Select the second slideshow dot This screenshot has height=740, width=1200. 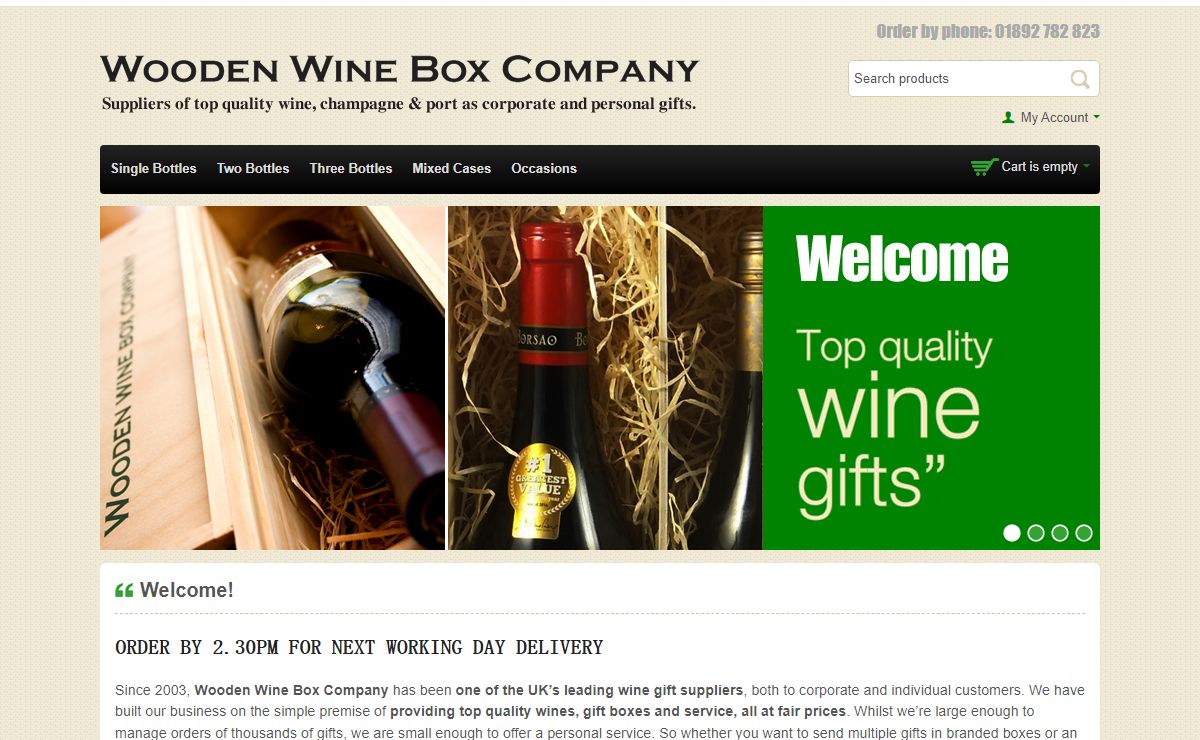pyautogui.click(x=1036, y=533)
